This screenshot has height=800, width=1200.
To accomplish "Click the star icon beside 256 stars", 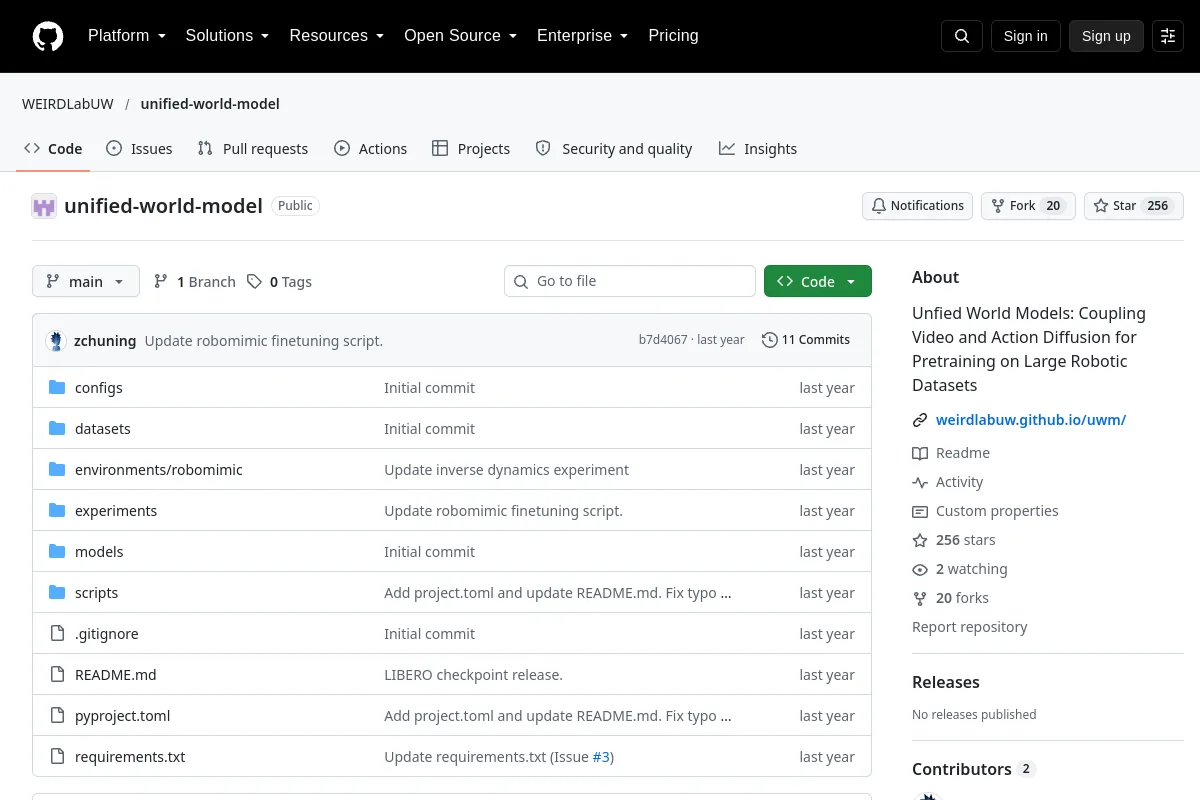I will (920, 540).
